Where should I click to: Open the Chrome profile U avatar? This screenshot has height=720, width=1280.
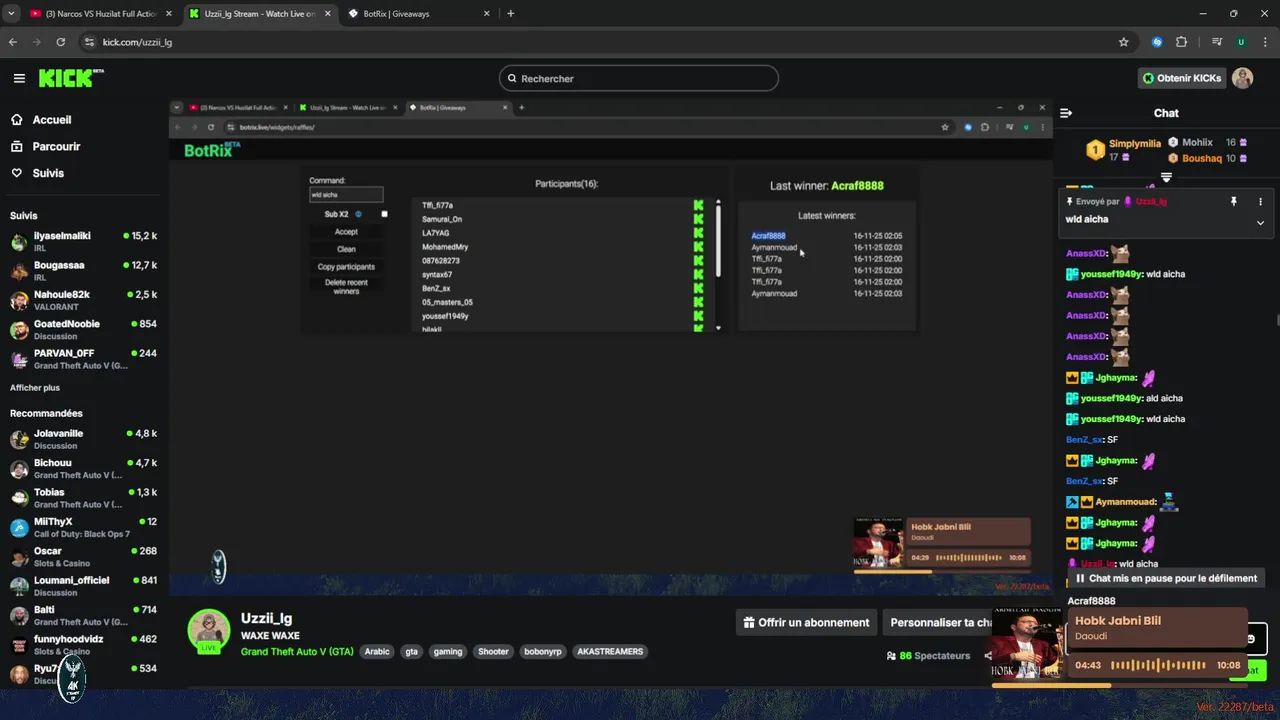coord(1241,42)
